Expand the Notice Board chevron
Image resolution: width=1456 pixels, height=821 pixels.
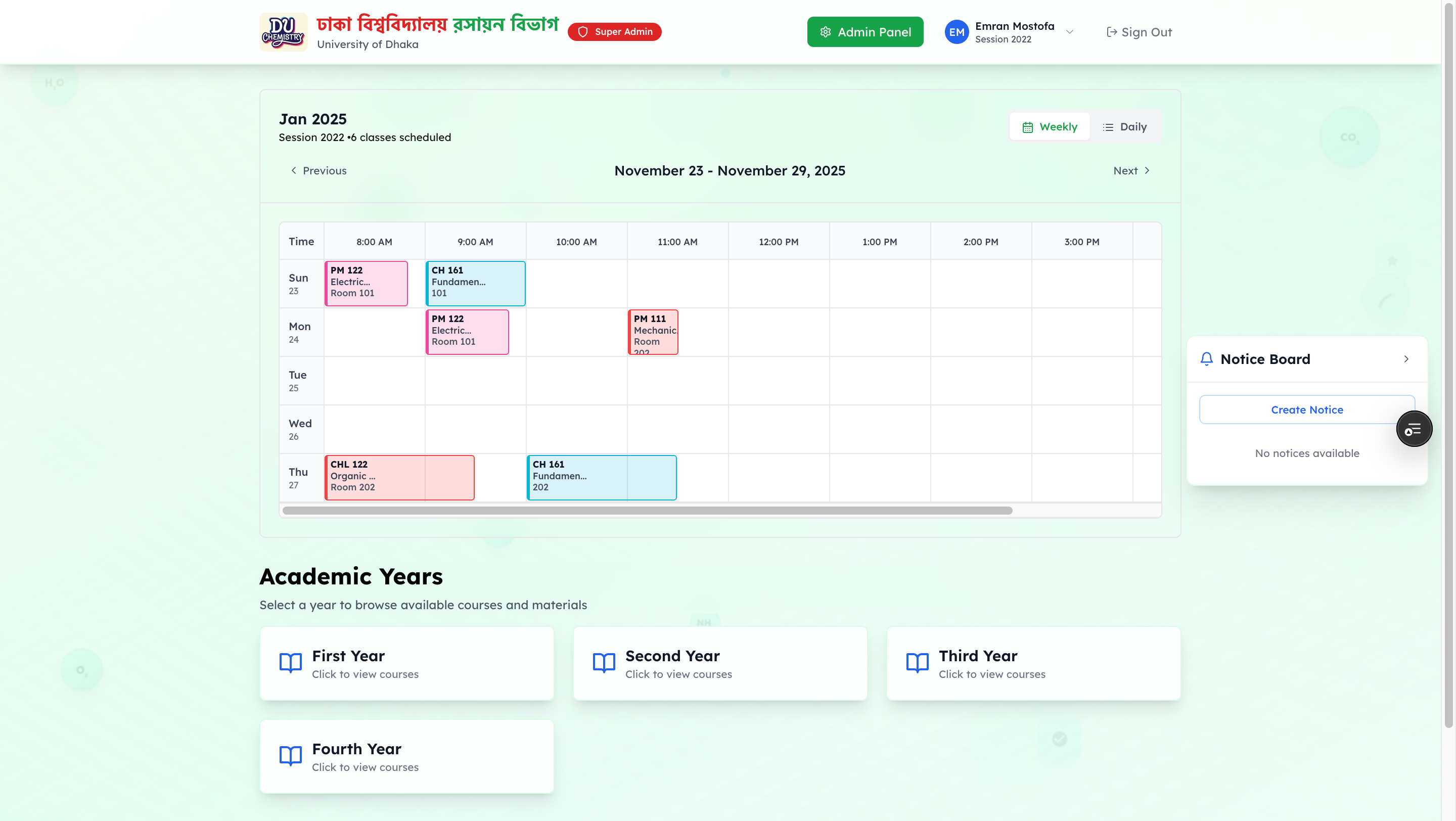click(1406, 359)
